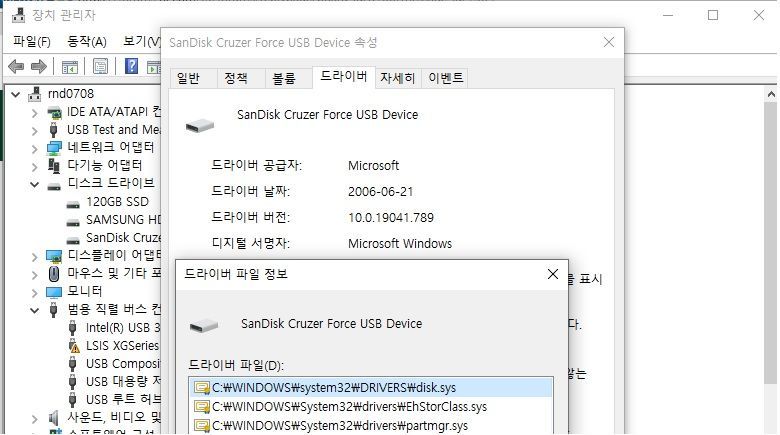This screenshot has height=435, width=780.
Task: Open the Help question mark toolbar icon
Action: 131,66
